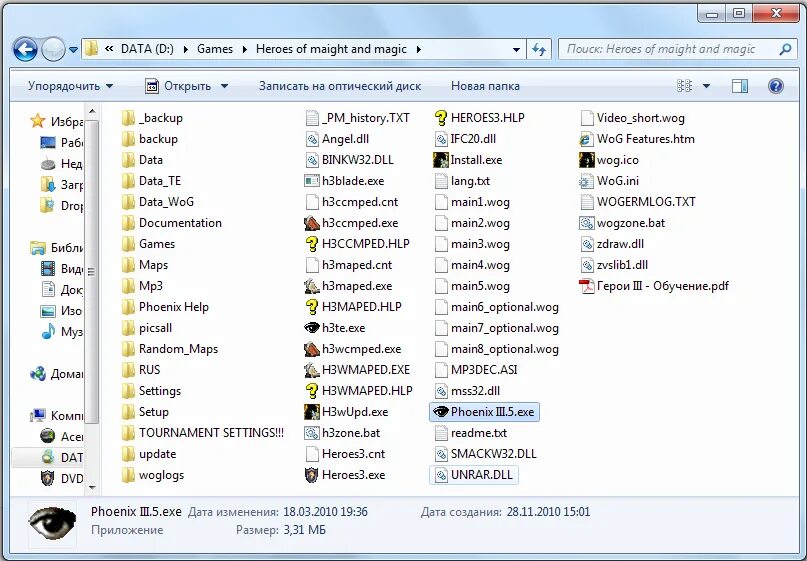Create a new folder with Новая папка
Image resolution: width=807 pixels, height=561 pixels.
click(x=485, y=86)
